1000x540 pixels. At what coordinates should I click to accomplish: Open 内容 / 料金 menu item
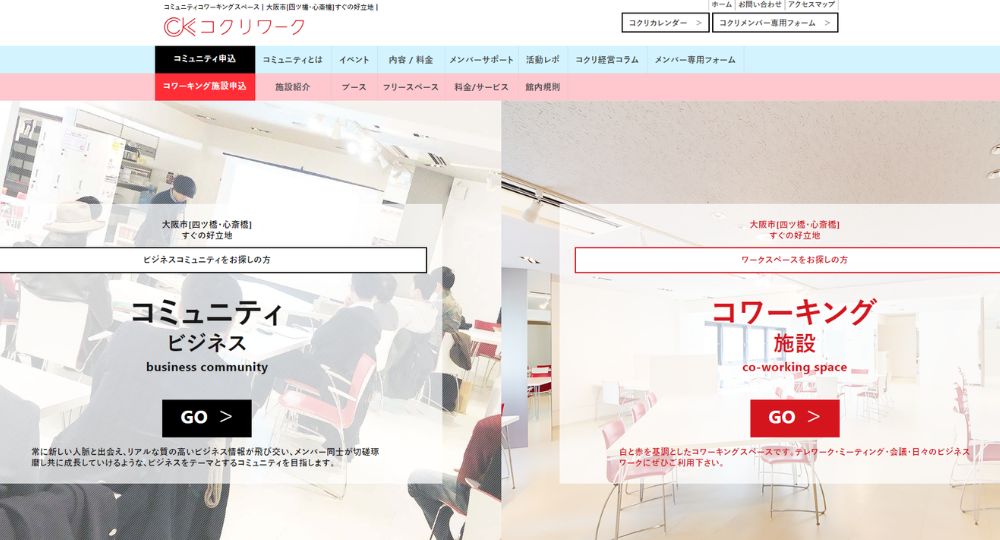(410, 60)
